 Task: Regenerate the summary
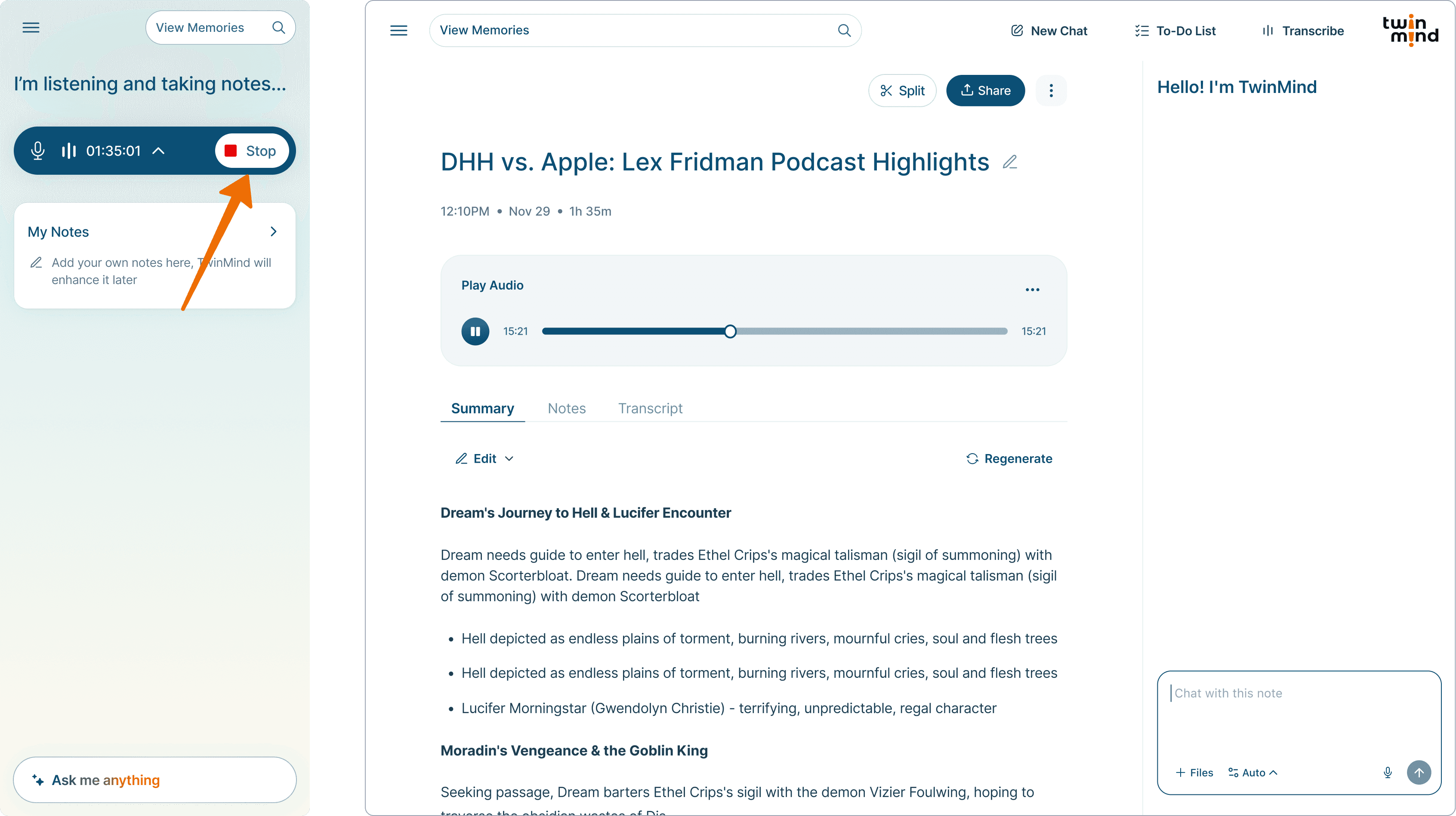click(1009, 459)
